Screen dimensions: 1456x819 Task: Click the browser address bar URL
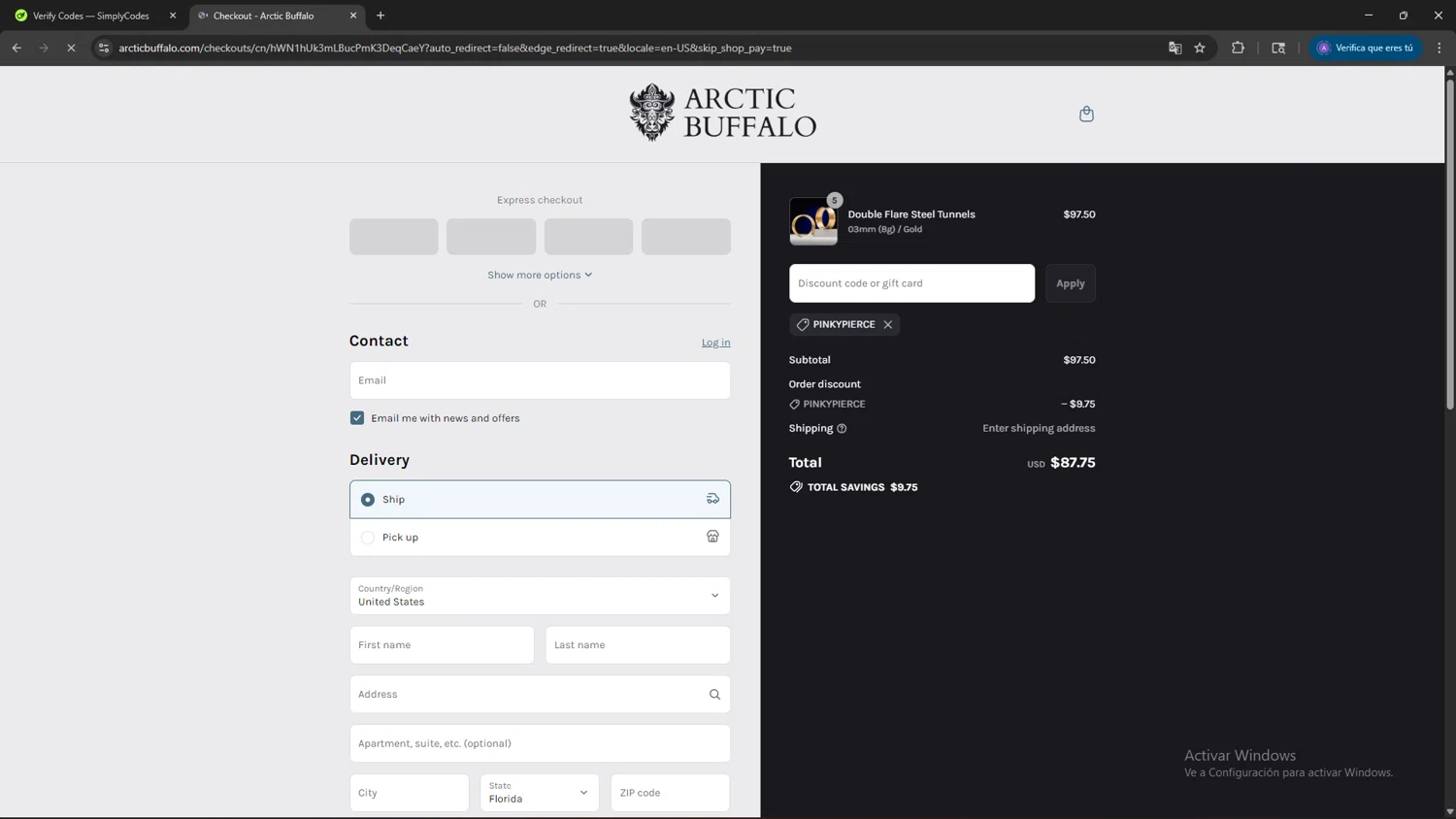[454, 48]
